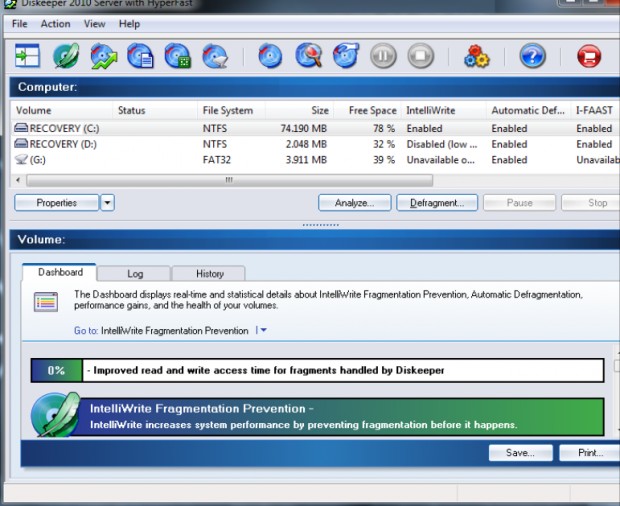Click the Disabled (low ... IntelliWrite cell
Image resolution: width=620 pixels, height=506 pixels.
tap(442, 144)
